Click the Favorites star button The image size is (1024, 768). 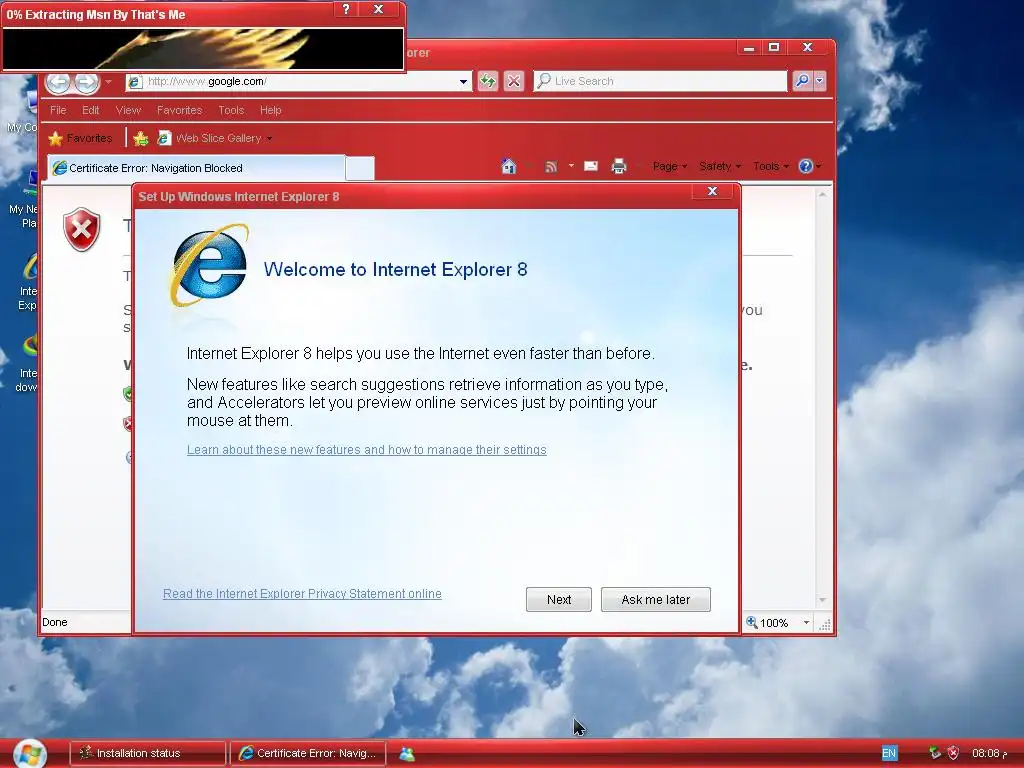tap(80, 138)
